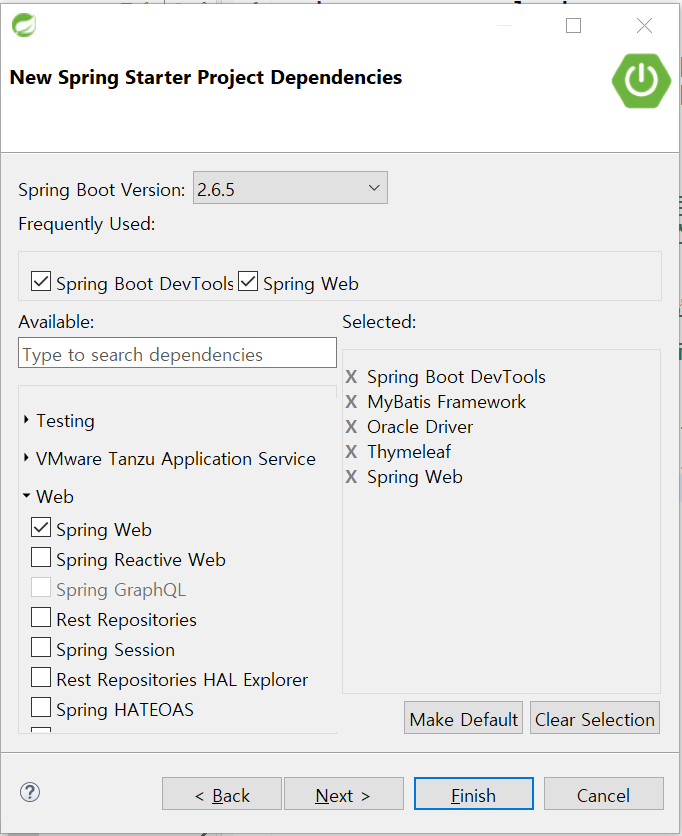Cancel the dialog
The width and height of the screenshot is (682, 836).
(604, 794)
